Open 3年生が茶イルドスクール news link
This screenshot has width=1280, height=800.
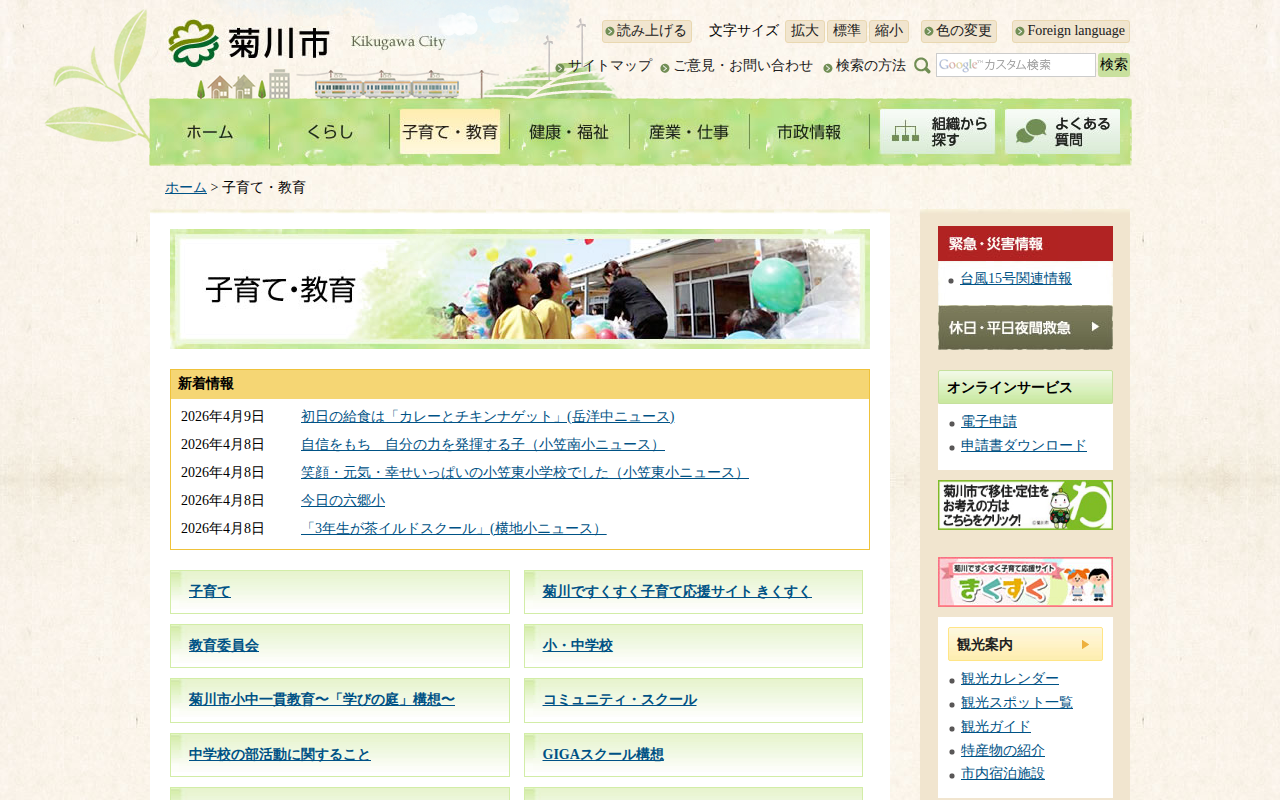[453, 529]
